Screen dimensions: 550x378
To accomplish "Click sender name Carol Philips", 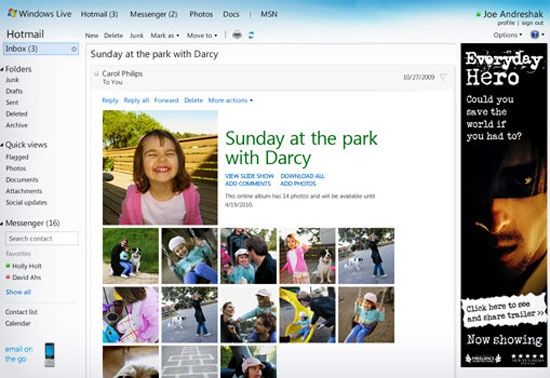I will (122, 74).
